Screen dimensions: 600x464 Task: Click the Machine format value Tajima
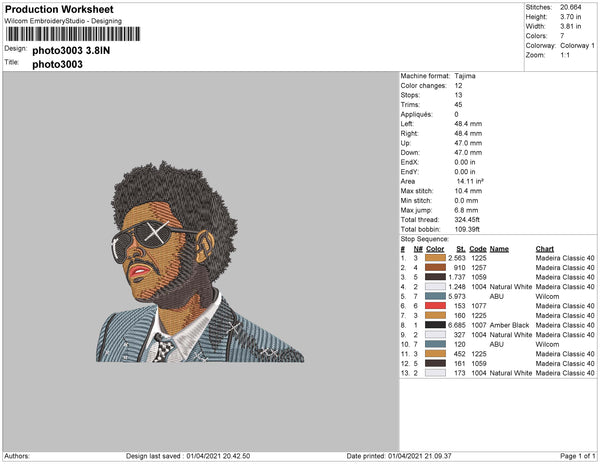click(465, 76)
